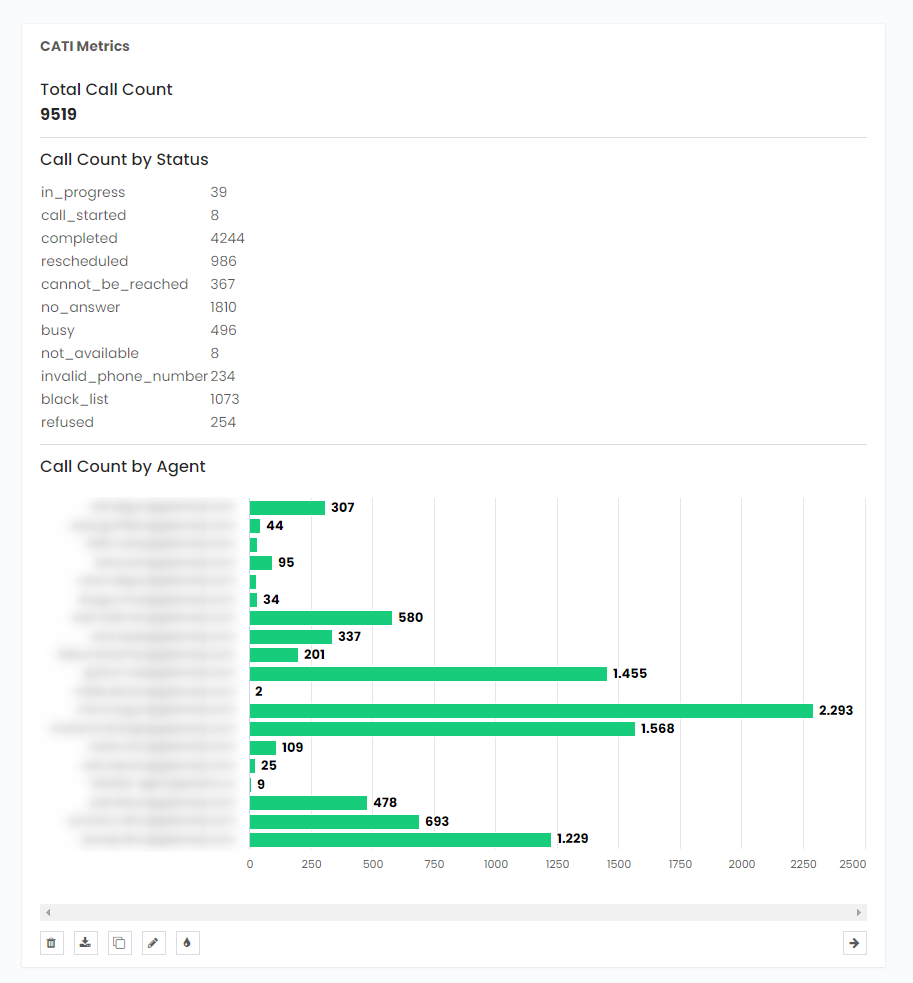
Task: Click the trash icon to delete widget
Action: (51, 942)
